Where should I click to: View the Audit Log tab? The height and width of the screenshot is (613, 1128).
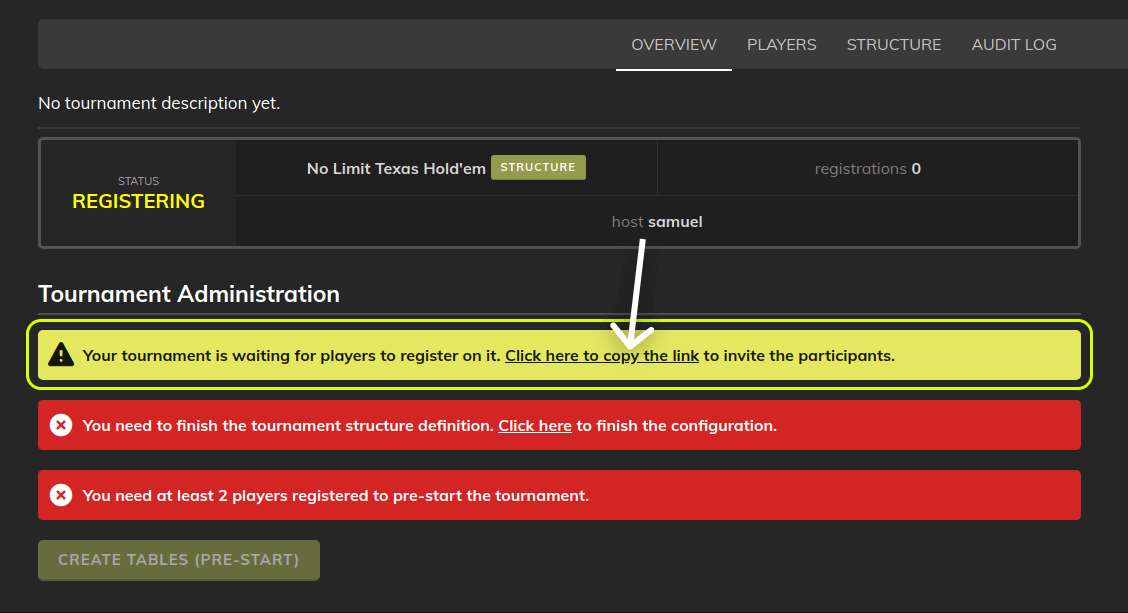tap(1014, 45)
